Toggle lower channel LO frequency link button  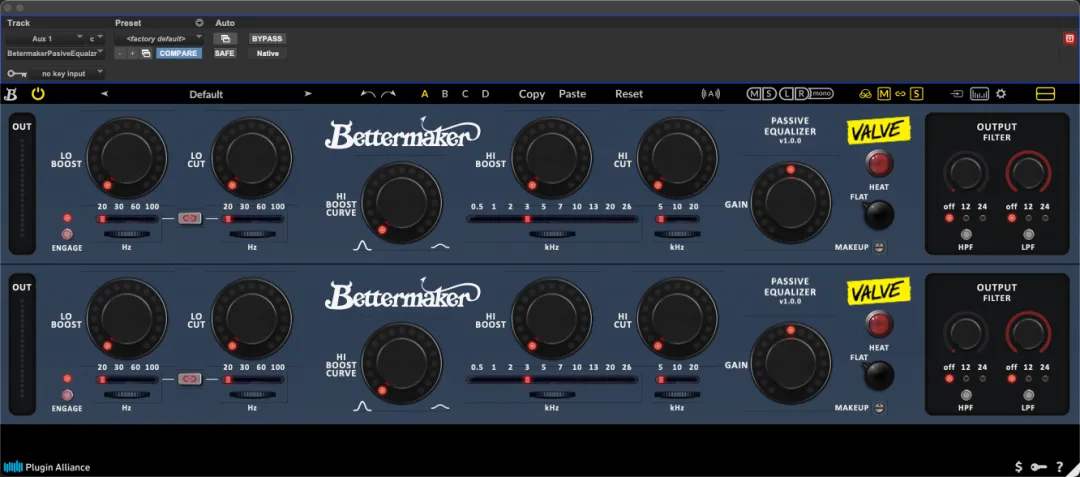click(x=190, y=379)
